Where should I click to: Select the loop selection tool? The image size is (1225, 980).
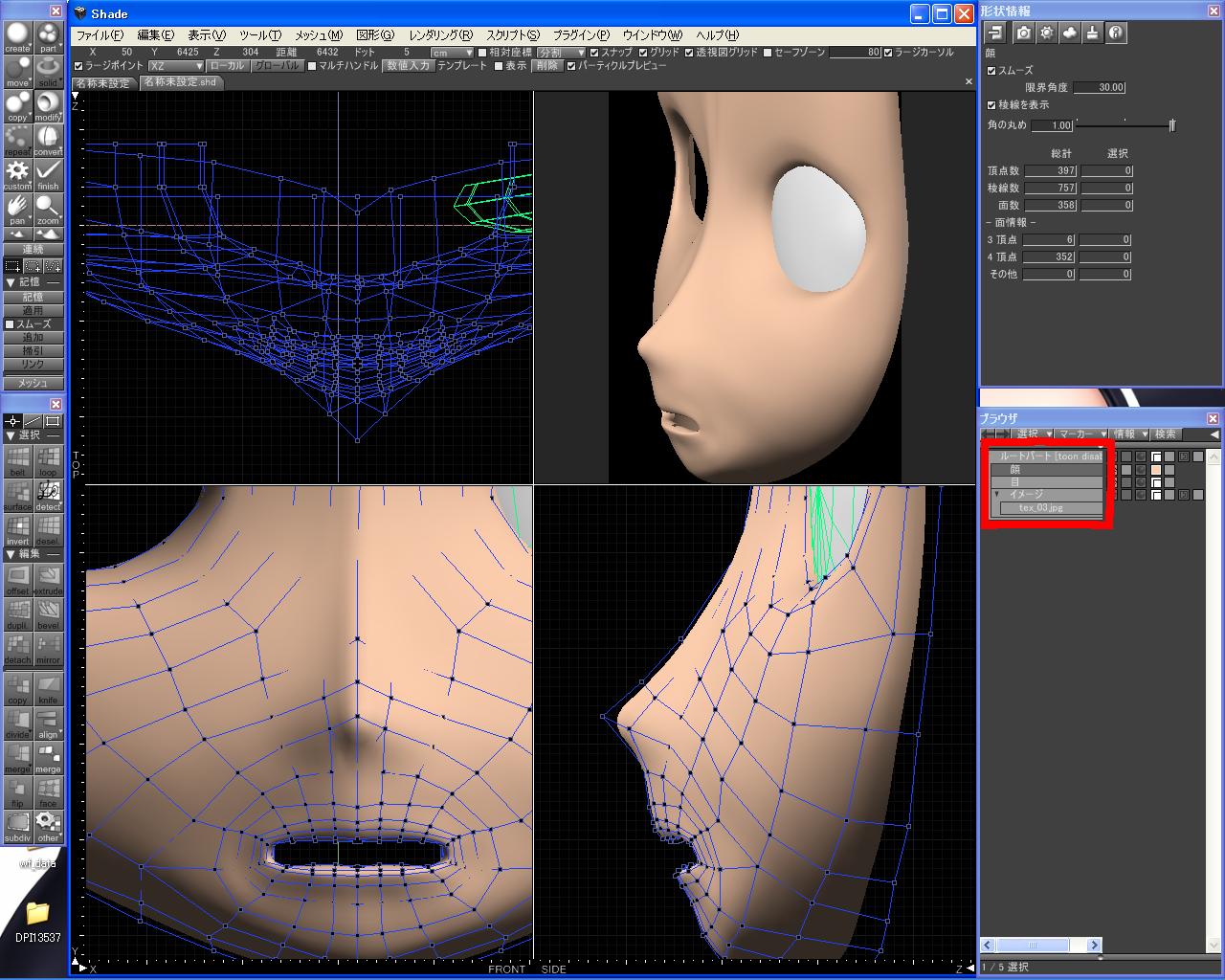point(48,462)
